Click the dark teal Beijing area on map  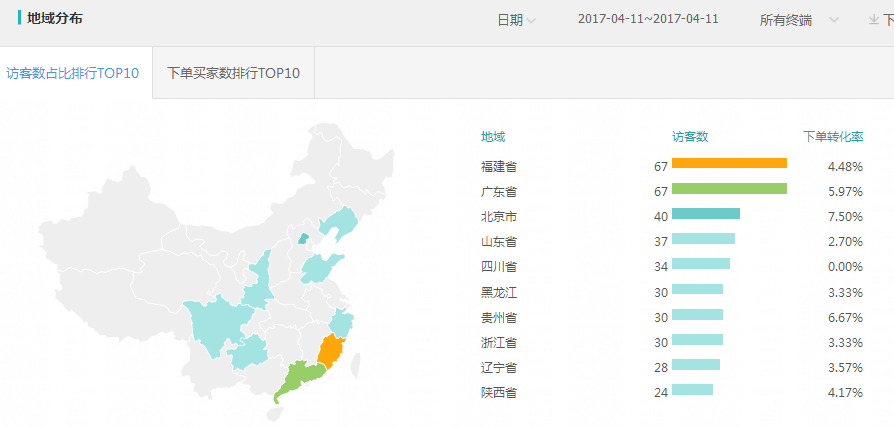point(304,238)
